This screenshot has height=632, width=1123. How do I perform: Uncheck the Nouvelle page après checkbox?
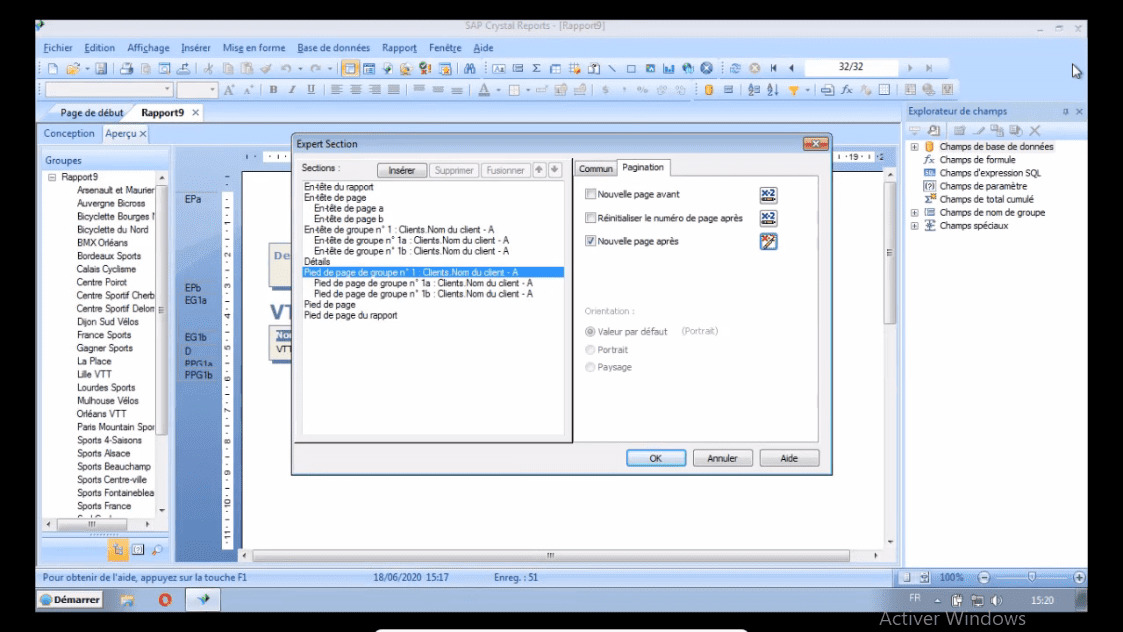(x=590, y=241)
